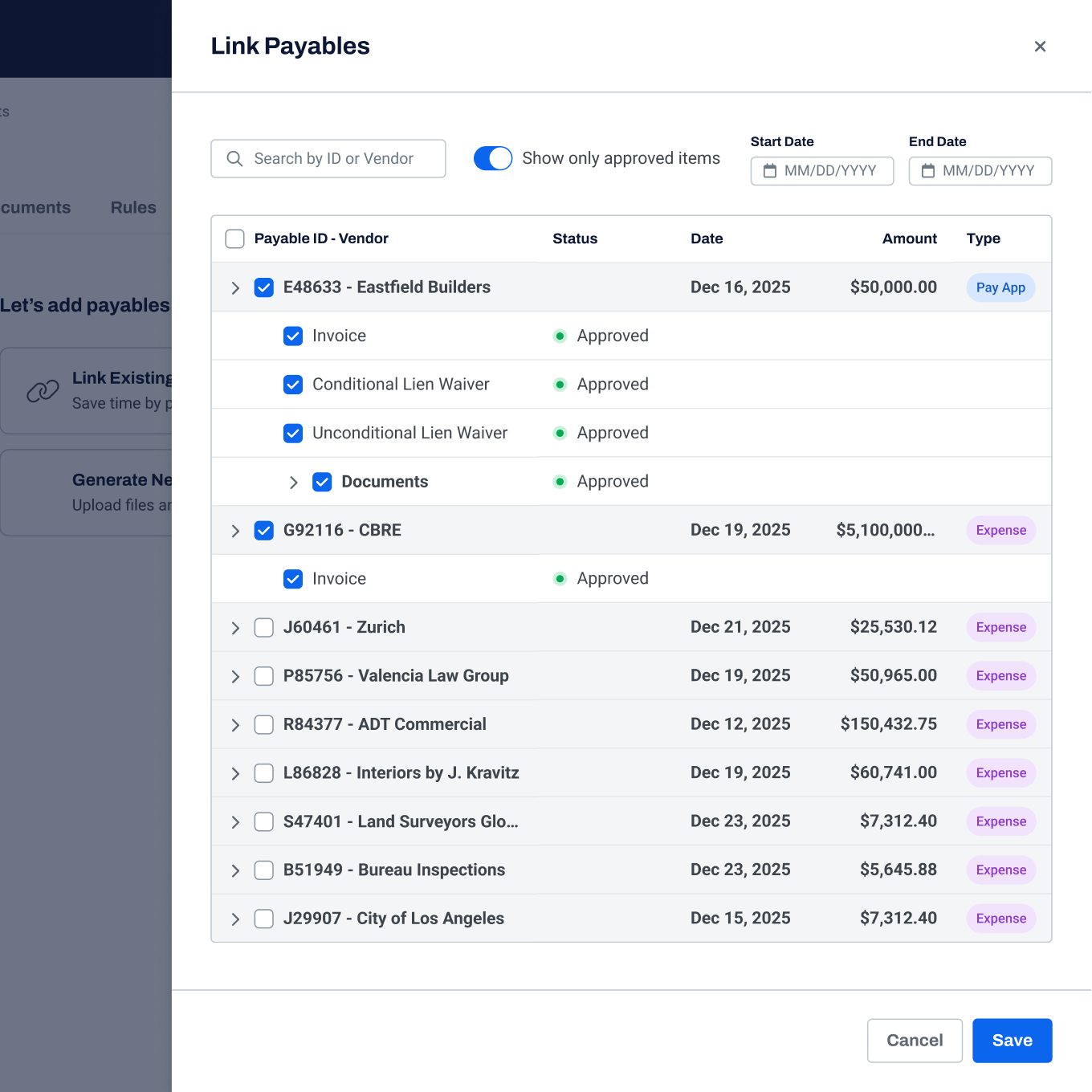The height and width of the screenshot is (1092, 1092).
Task: Click the Cancel button
Action: [x=915, y=1040]
